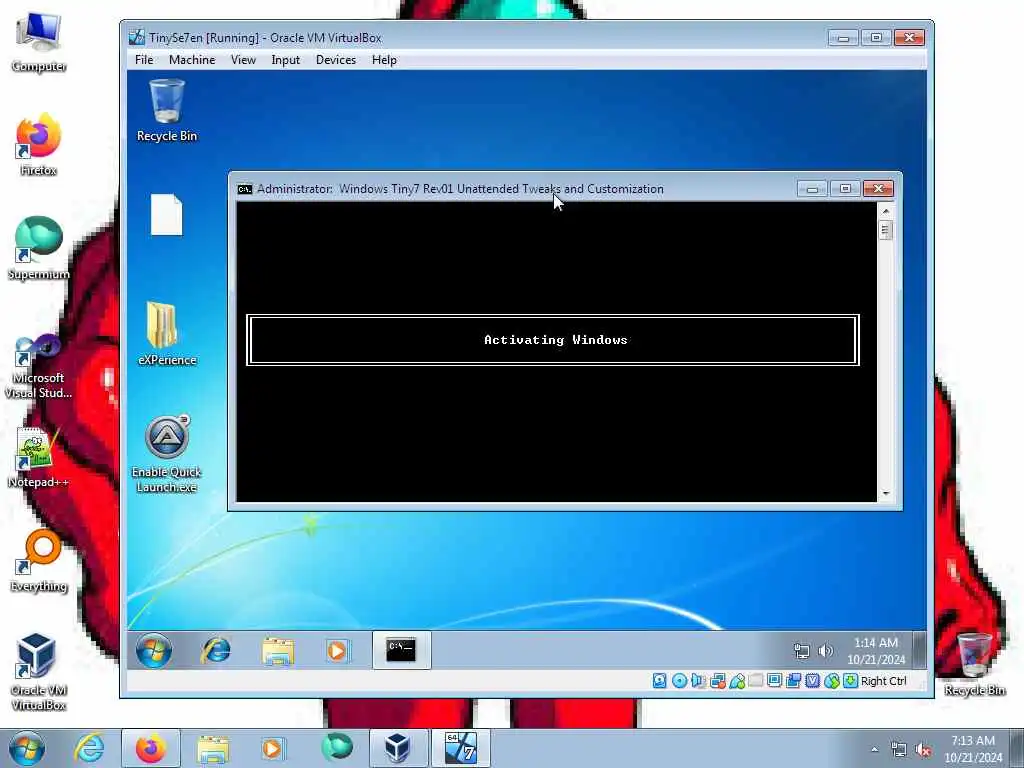Open Media Player from host taskbar

272,748
